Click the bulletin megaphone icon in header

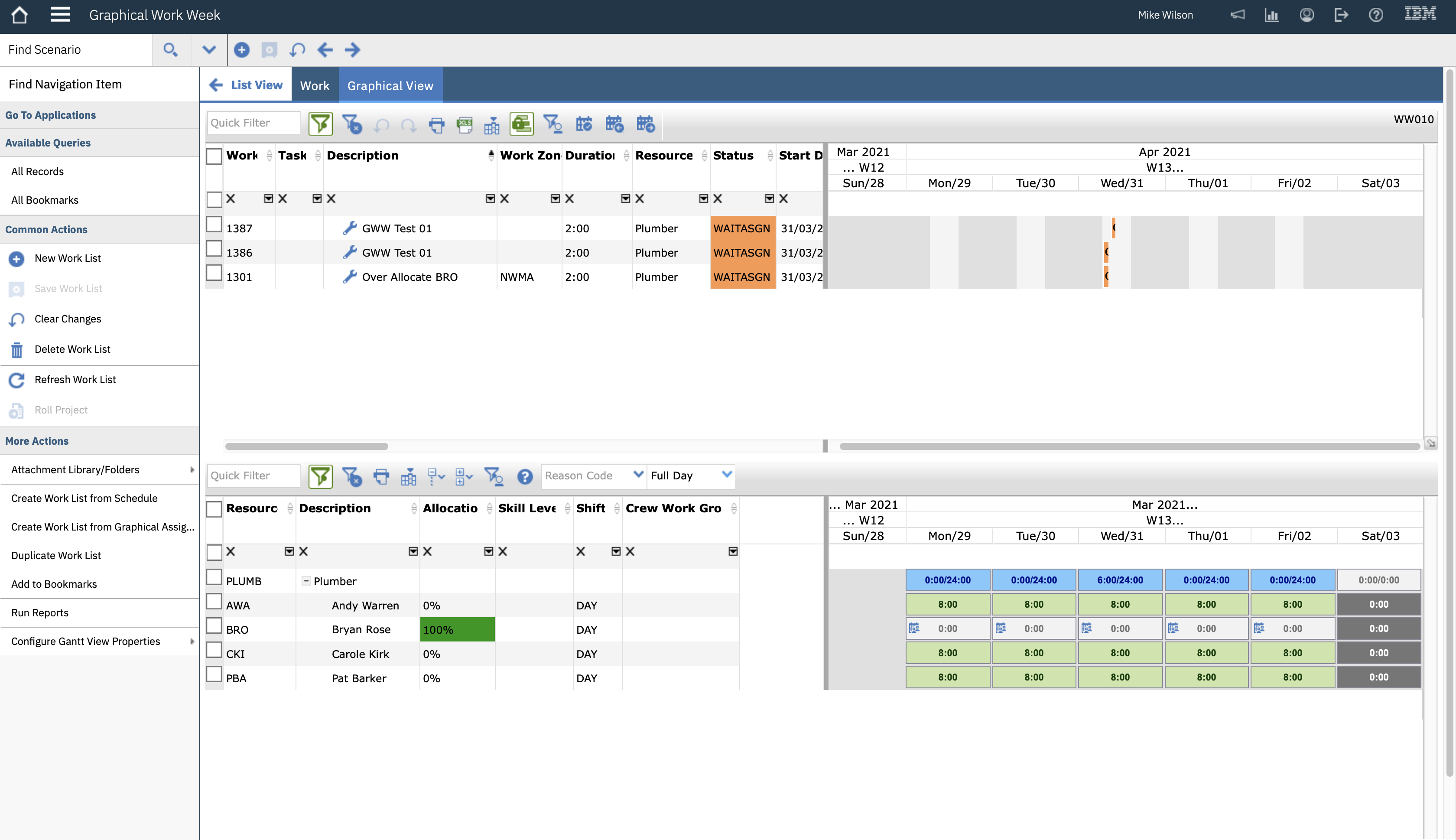coord(1237,15)
